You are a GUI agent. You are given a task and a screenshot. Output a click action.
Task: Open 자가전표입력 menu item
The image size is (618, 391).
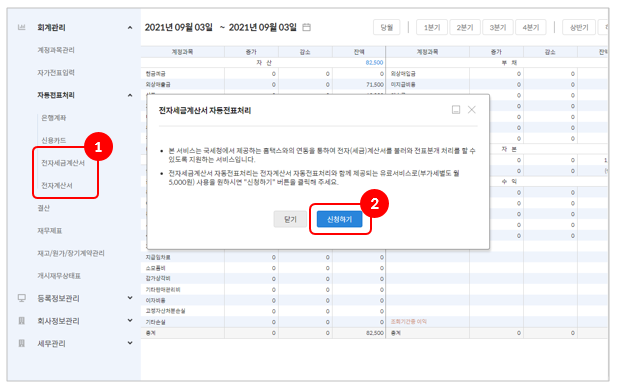[56, 73]
